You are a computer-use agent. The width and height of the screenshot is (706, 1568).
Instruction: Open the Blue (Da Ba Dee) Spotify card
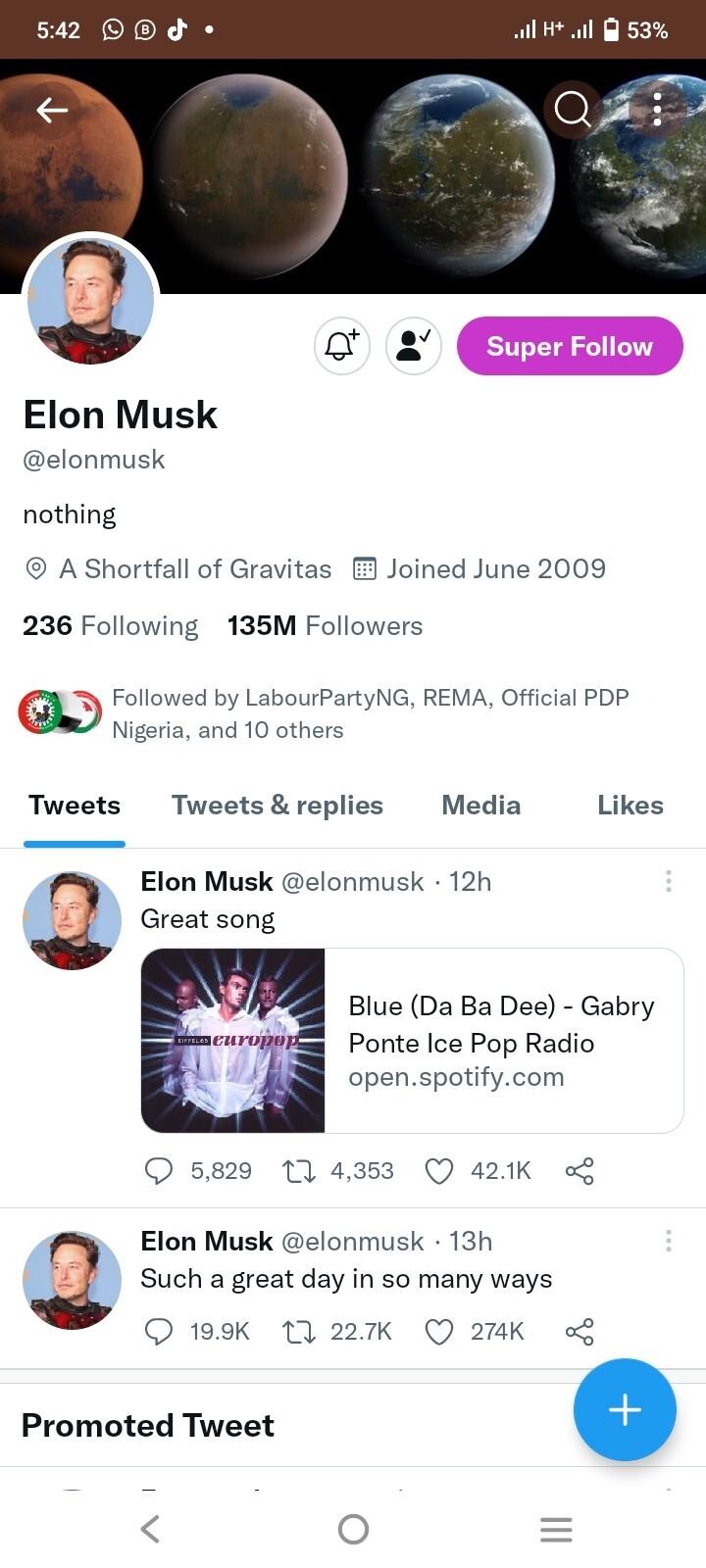(412, 1040)
